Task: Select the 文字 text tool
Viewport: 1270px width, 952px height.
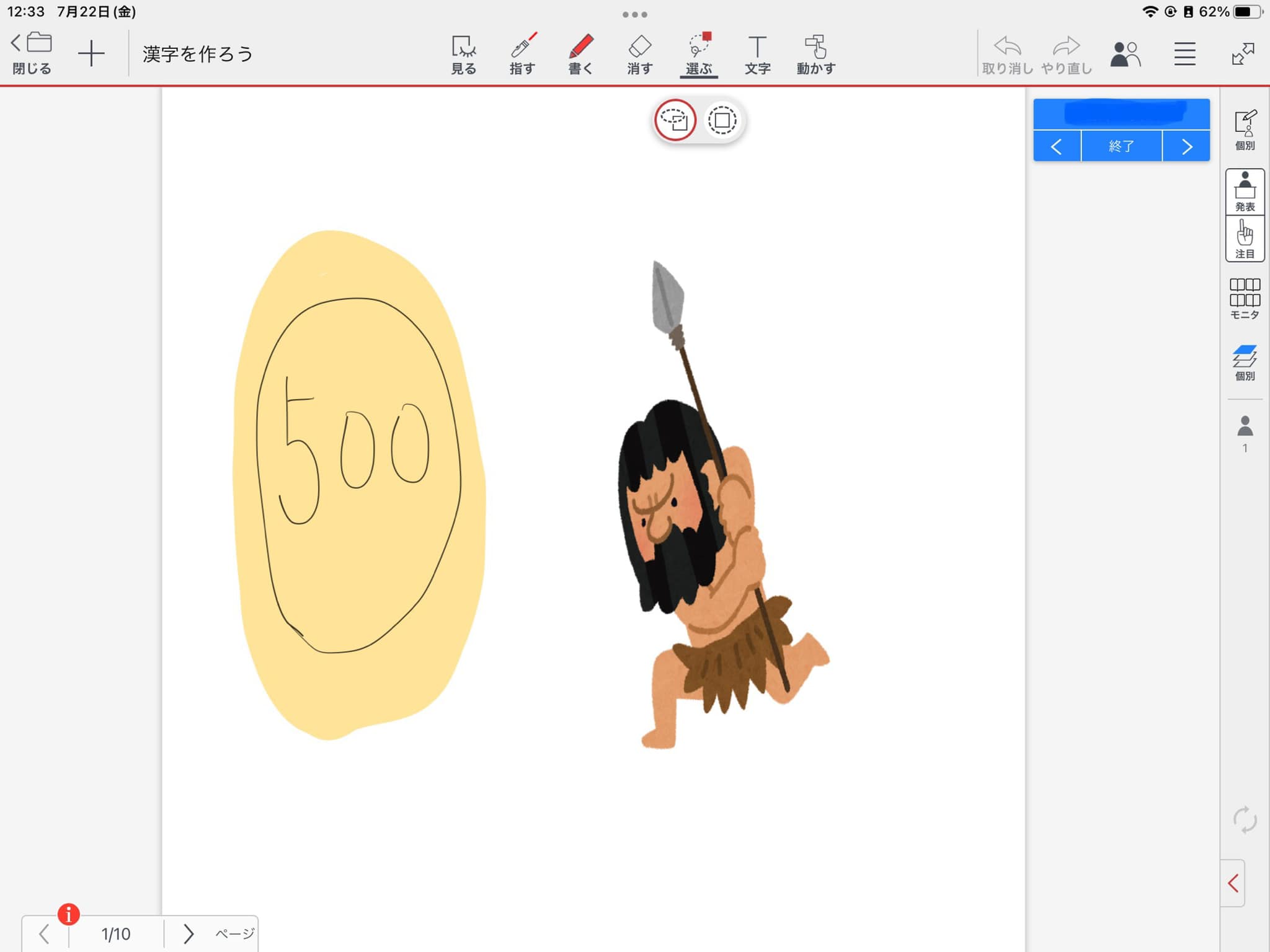Action: coord(757,55)
